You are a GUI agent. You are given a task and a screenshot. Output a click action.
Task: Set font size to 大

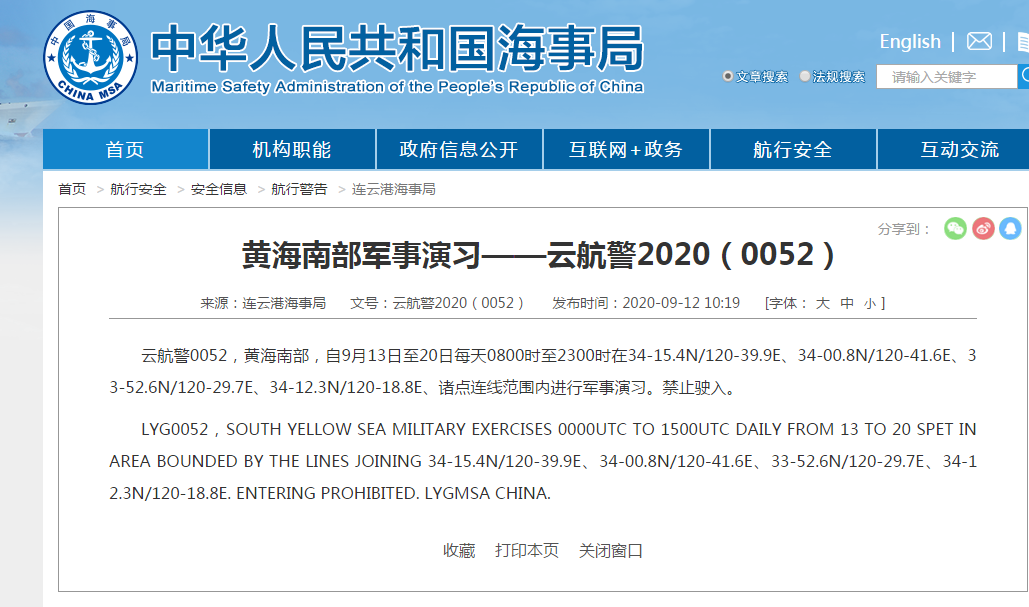click(822, 303)
